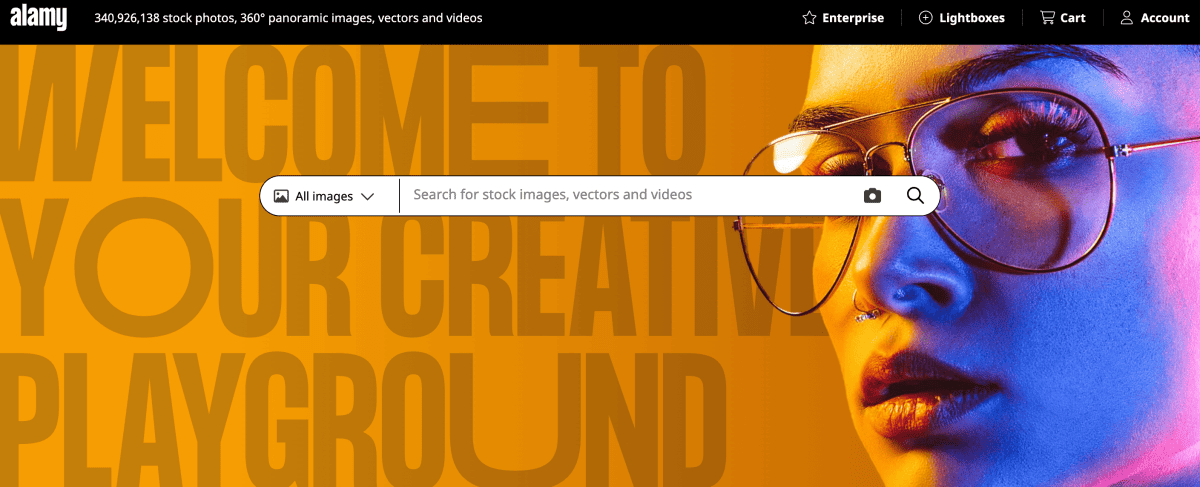Click the Account person icon

tap(1127, 18)
